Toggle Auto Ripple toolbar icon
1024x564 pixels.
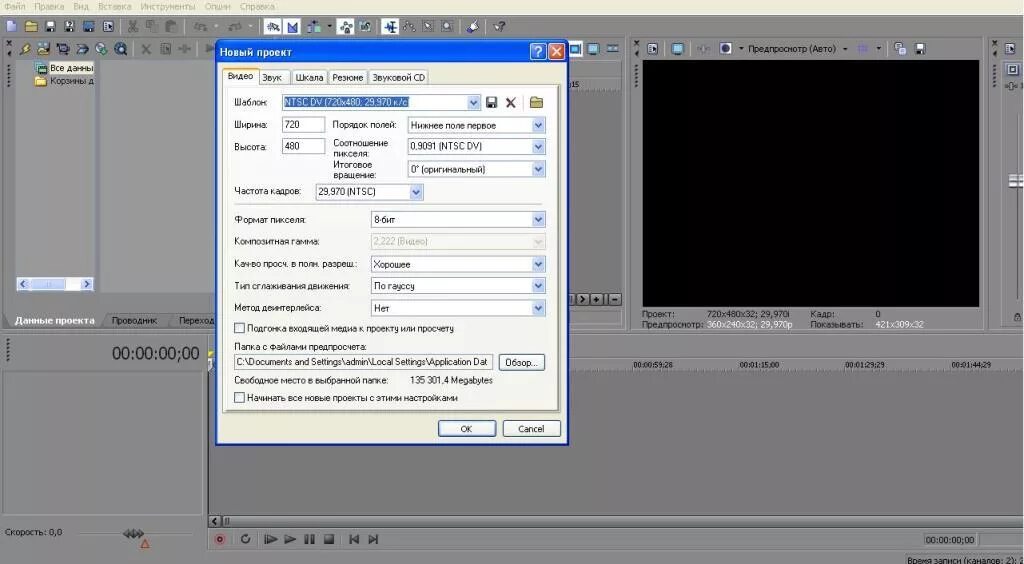point(314,27)
